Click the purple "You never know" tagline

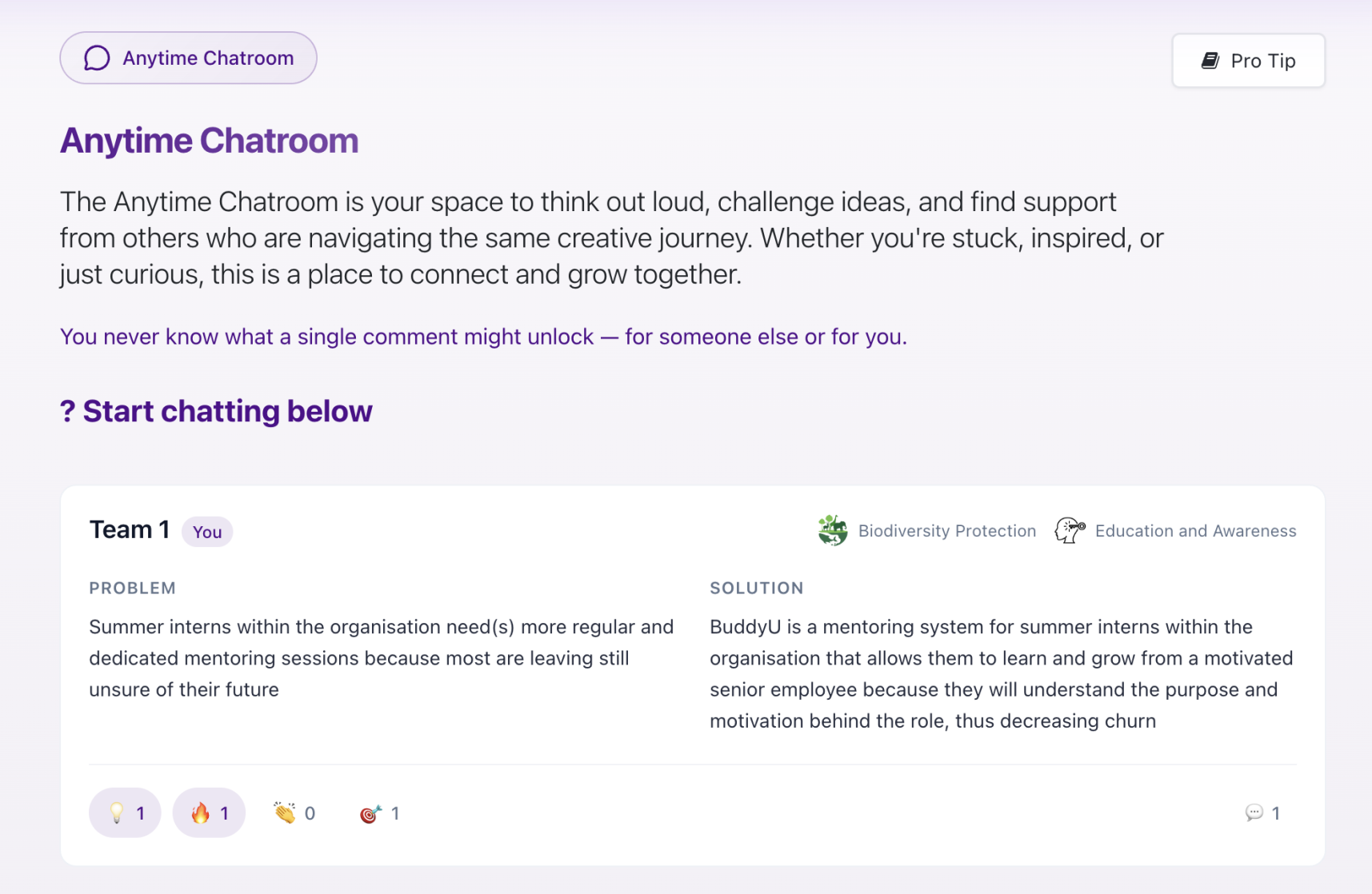pyautogui.click(x=483, y=337)
